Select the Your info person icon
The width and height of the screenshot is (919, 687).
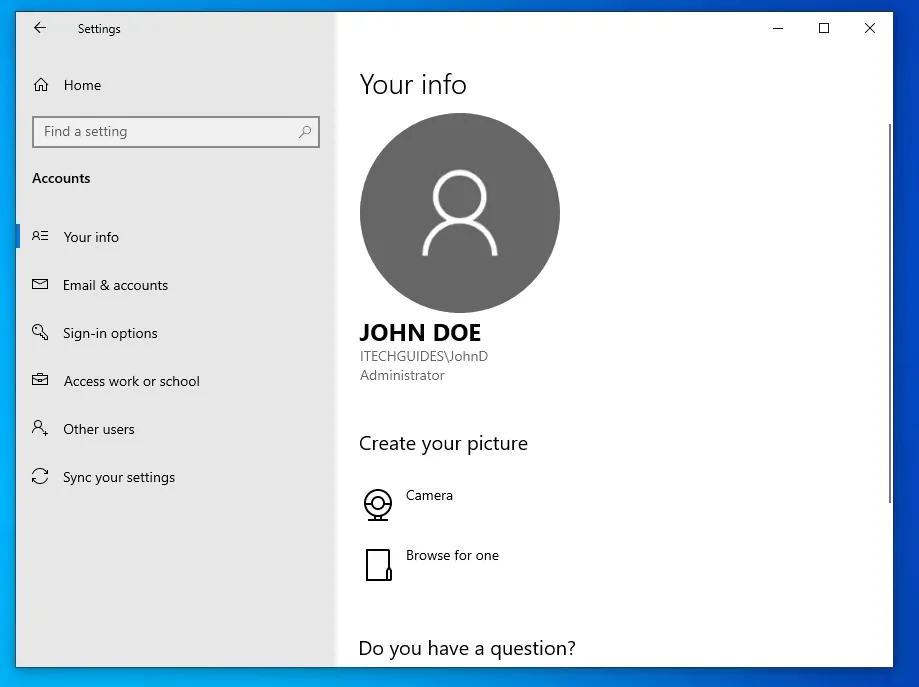[x=40, y=236]
